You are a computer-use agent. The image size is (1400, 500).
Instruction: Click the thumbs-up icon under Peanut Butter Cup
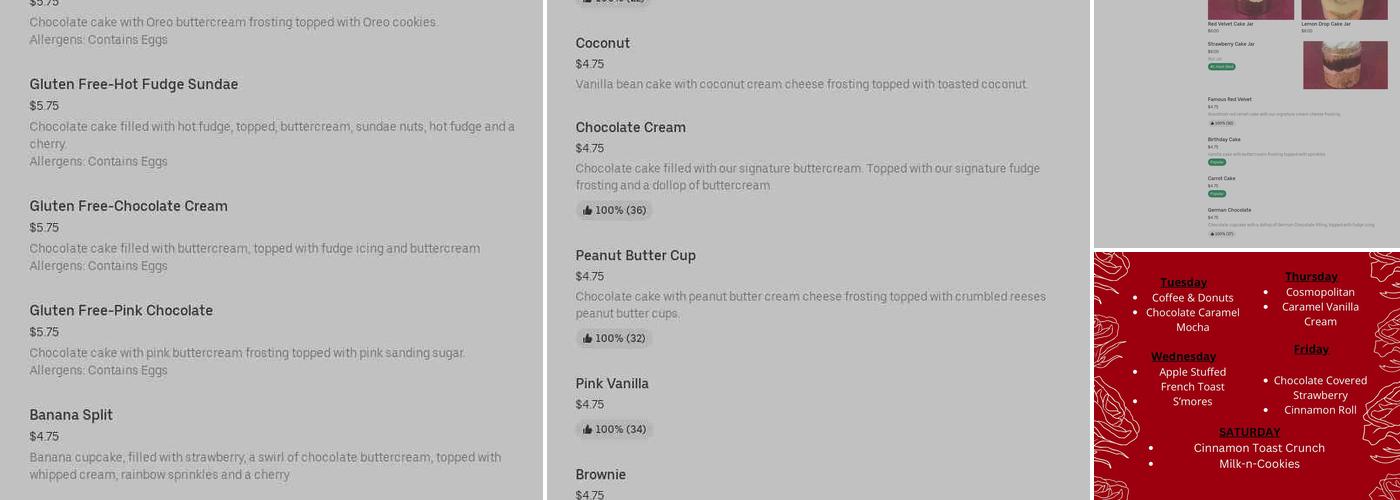(x=587, y=339)
